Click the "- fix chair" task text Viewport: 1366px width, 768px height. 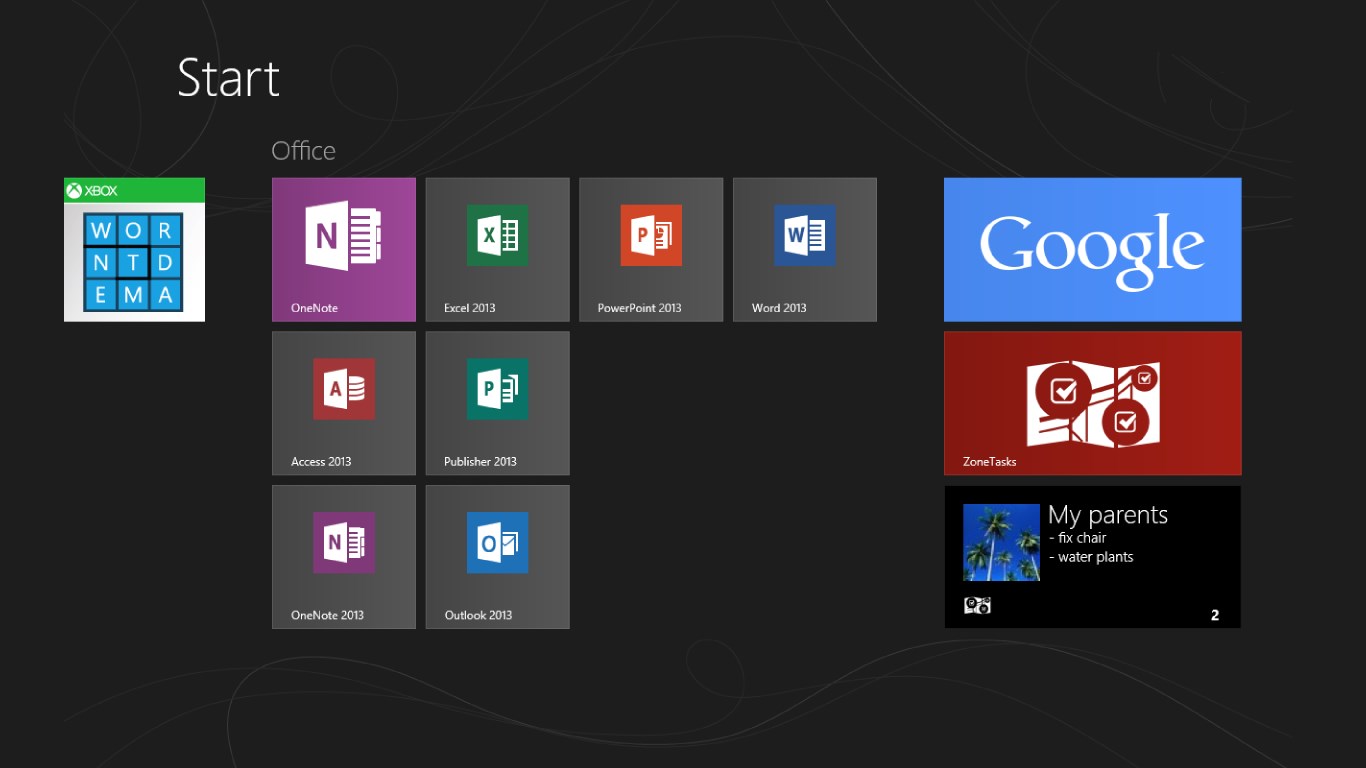coord(1078,538)
